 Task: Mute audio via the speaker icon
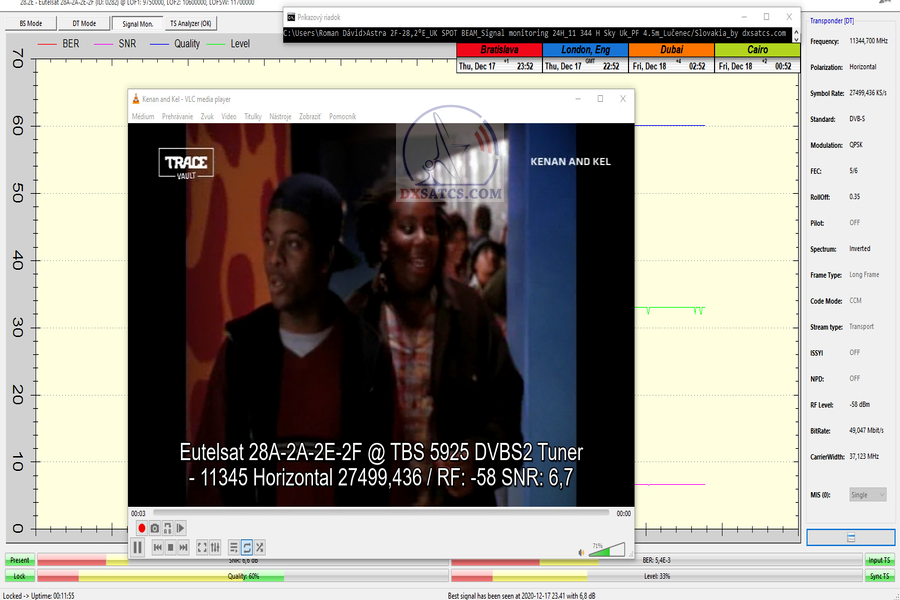(x=581, y=550)
